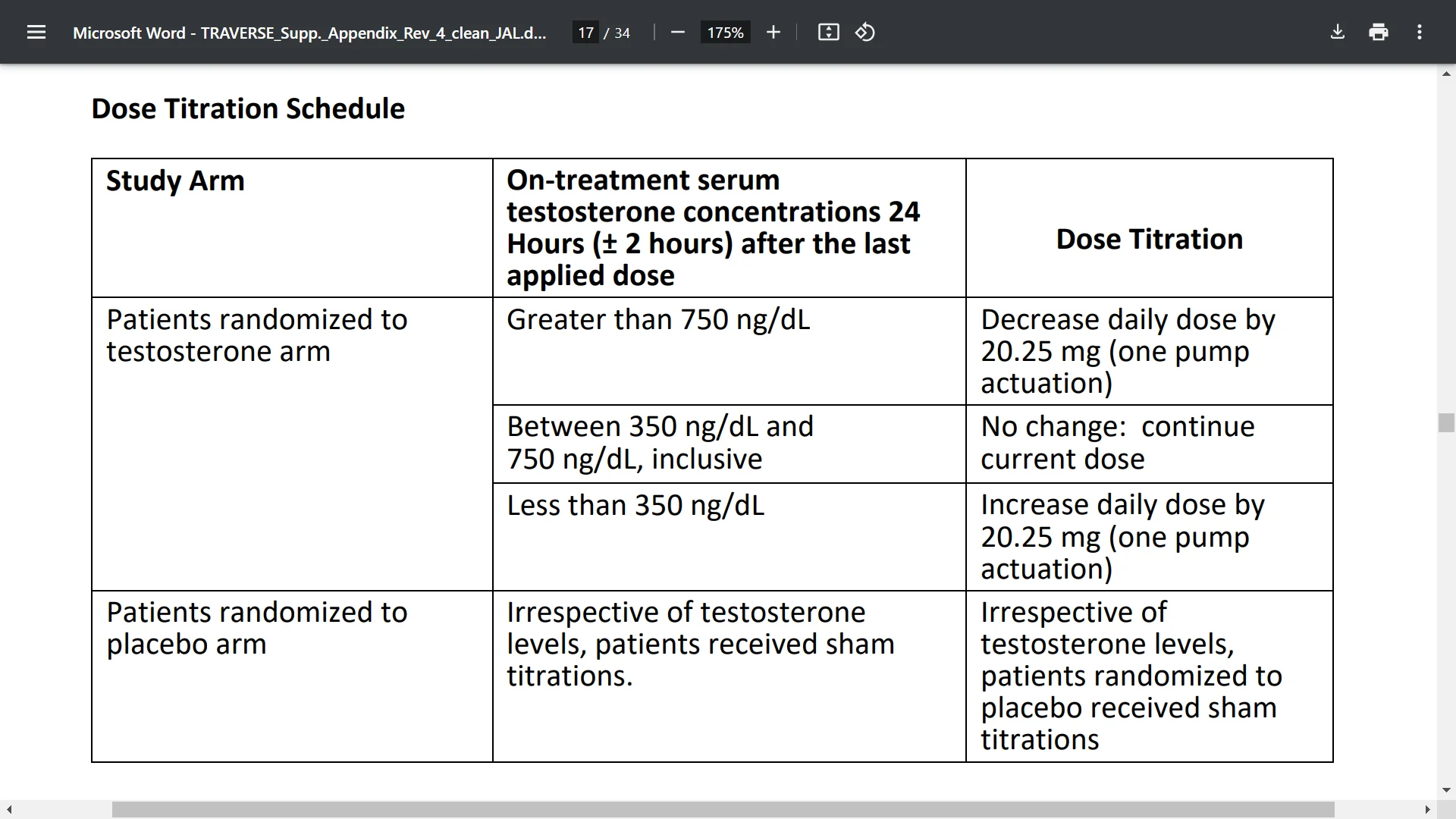Click the page number field showing 17
Screen dimensions: 1456x819
tap(585, 33)
